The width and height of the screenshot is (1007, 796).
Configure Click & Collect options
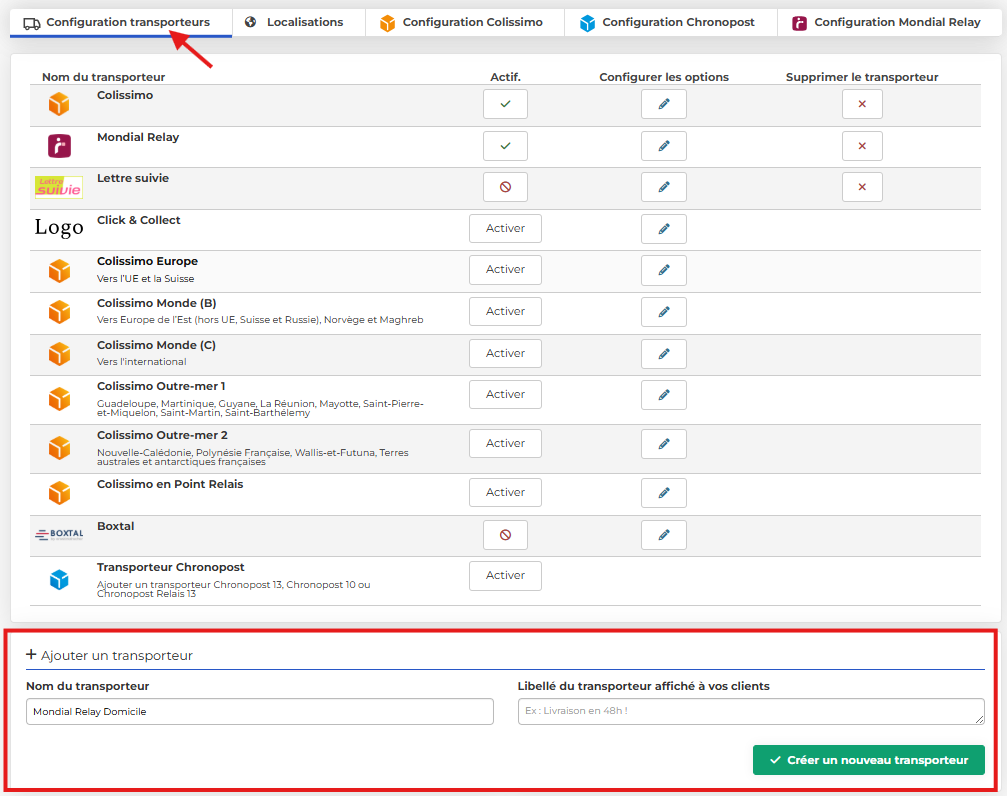[x=663, y=229]
